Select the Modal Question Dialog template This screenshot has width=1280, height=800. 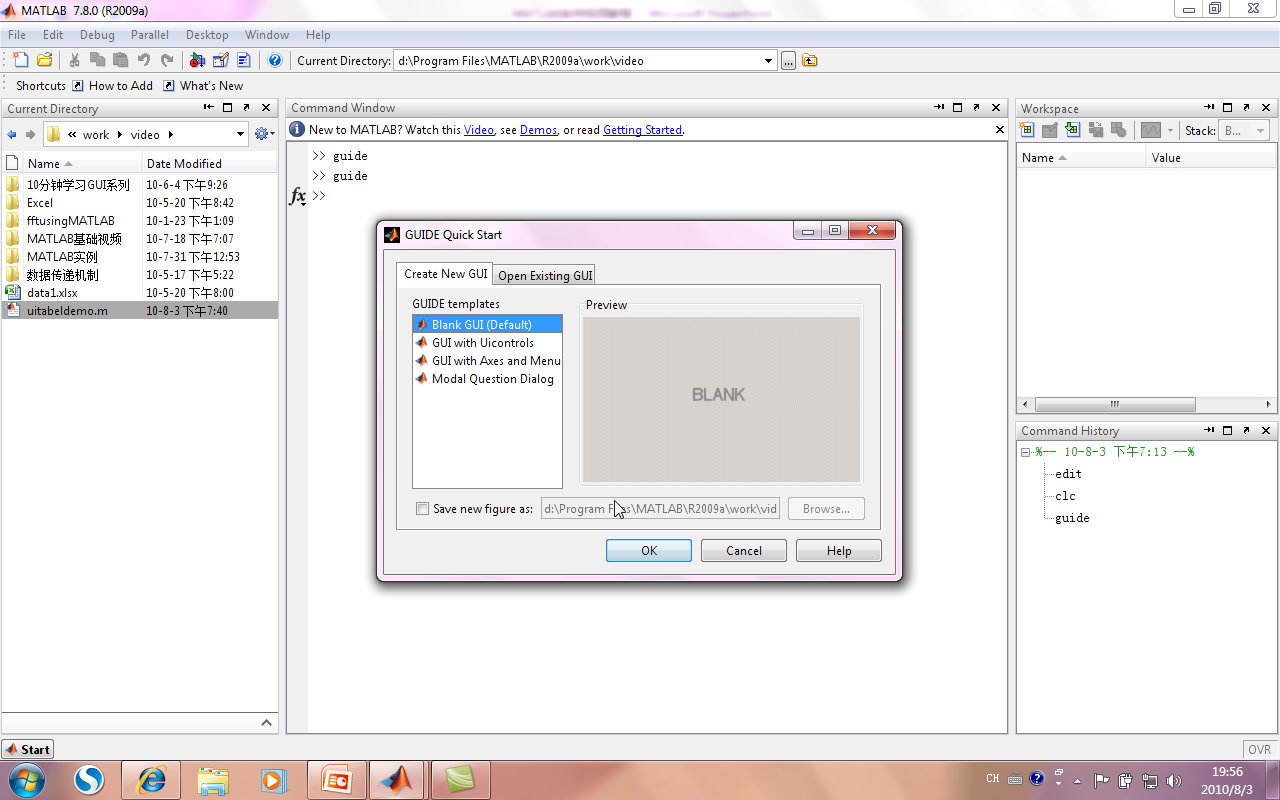(x=485, y=378)
